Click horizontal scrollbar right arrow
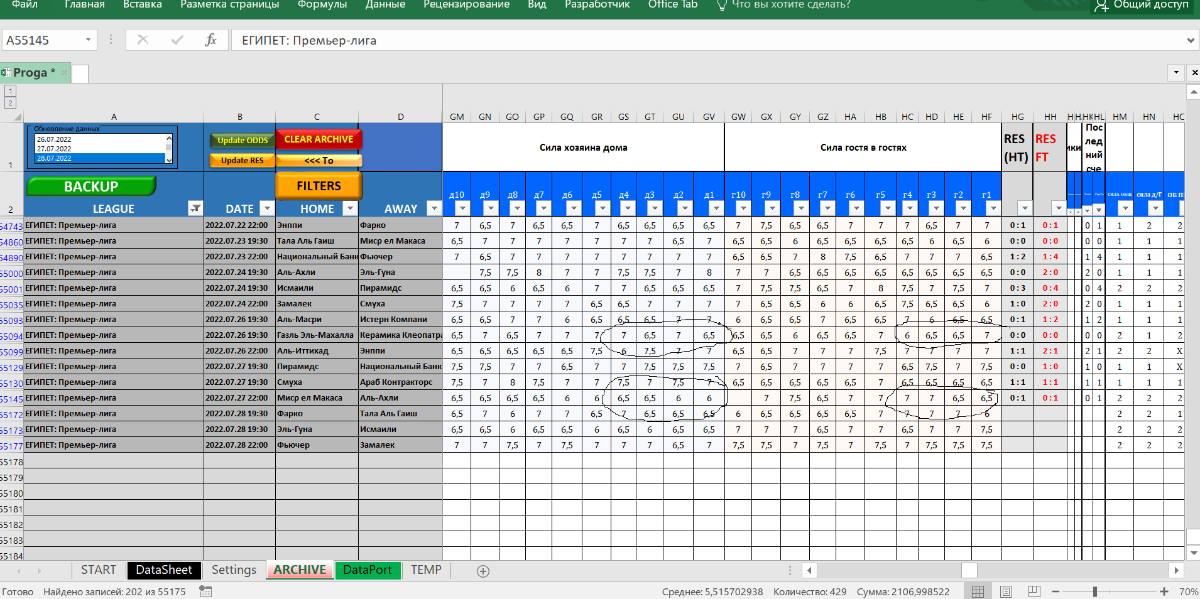The image size is (1200, 599). click(x=1176, y=570)
